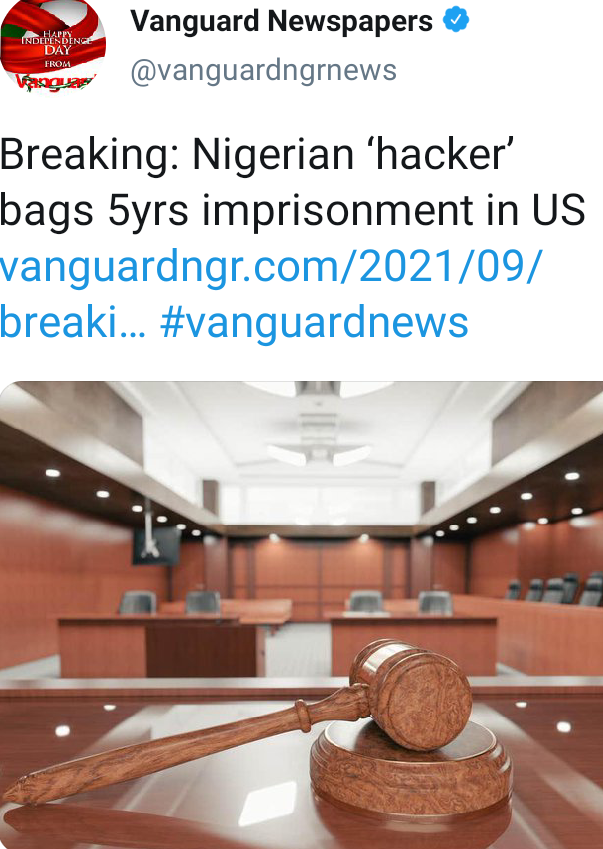
Task: Open the attached courtroom photo
Action: (x=302, y=615)
